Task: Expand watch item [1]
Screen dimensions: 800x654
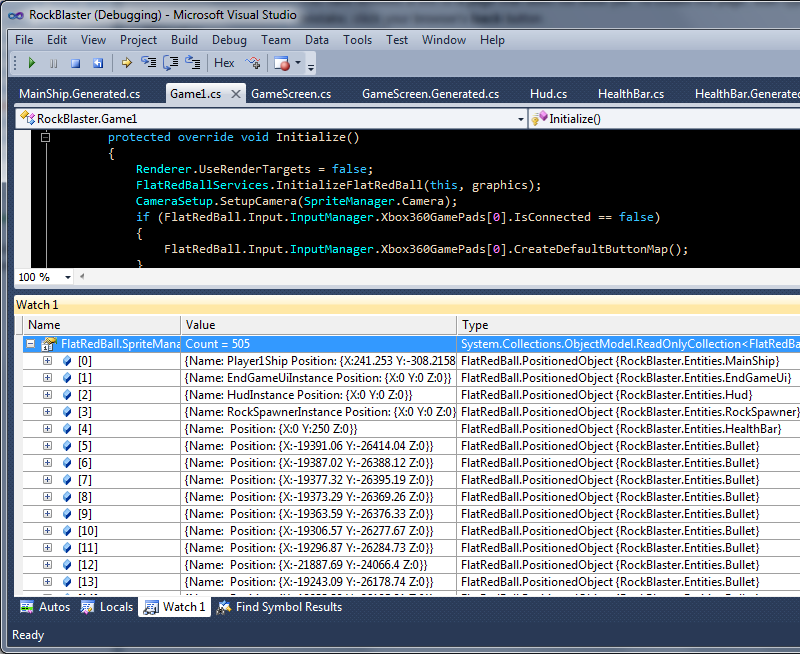Action: point(47,378)
